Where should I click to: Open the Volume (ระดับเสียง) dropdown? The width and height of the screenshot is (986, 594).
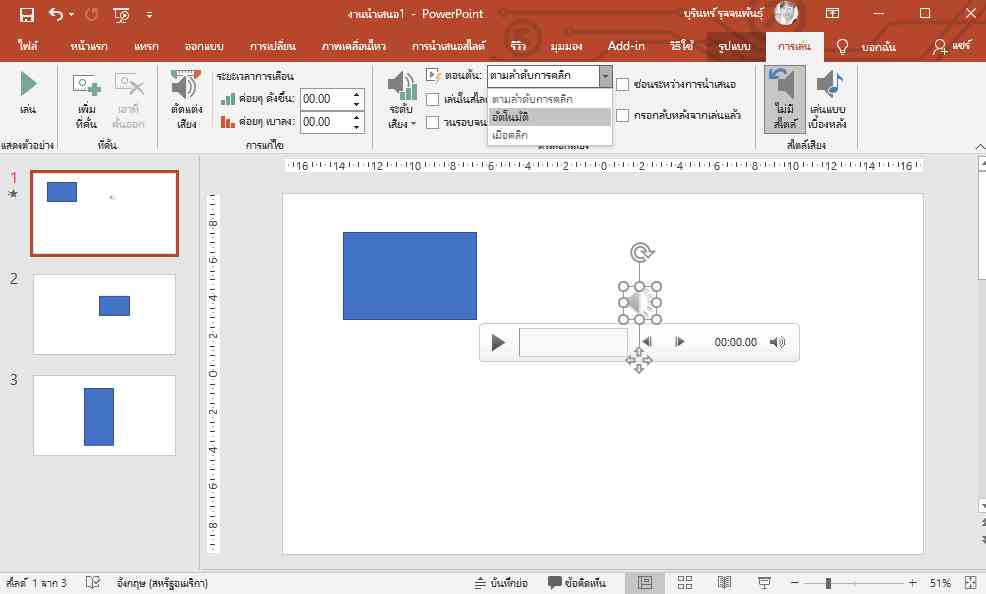pos(401,100)
